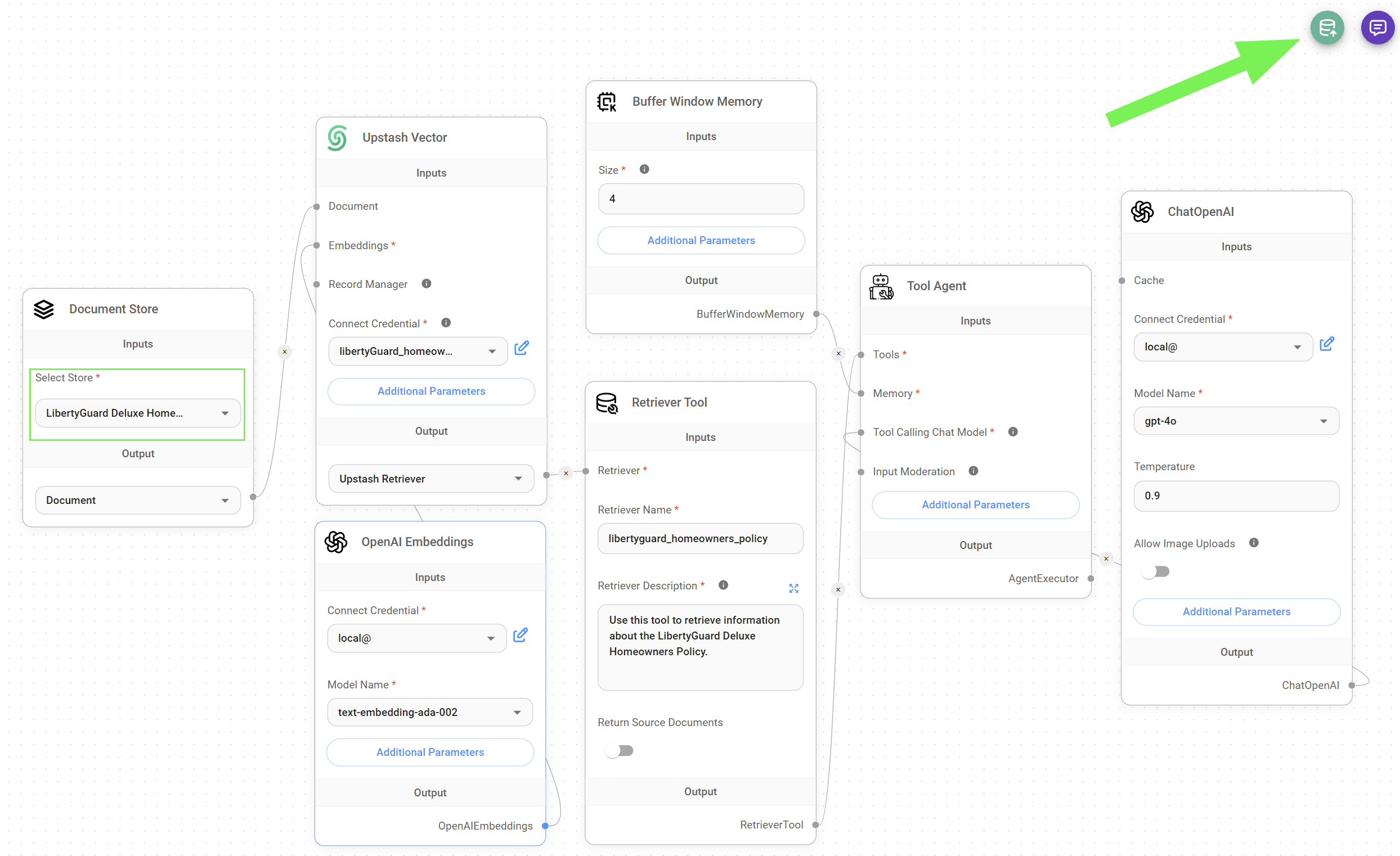The height and width of the screenshot is (856, 1400).
Task: Edit the Upstash Vector credential pencil icon
Action: pyautogui.click(x=521, y=348)
